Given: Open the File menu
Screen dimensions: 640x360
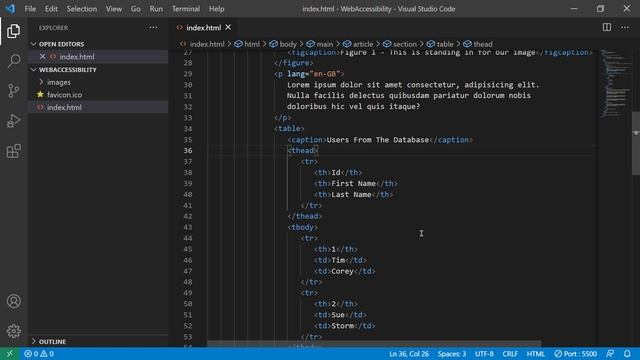Looking at the screenshot, I should coord(30,9).
